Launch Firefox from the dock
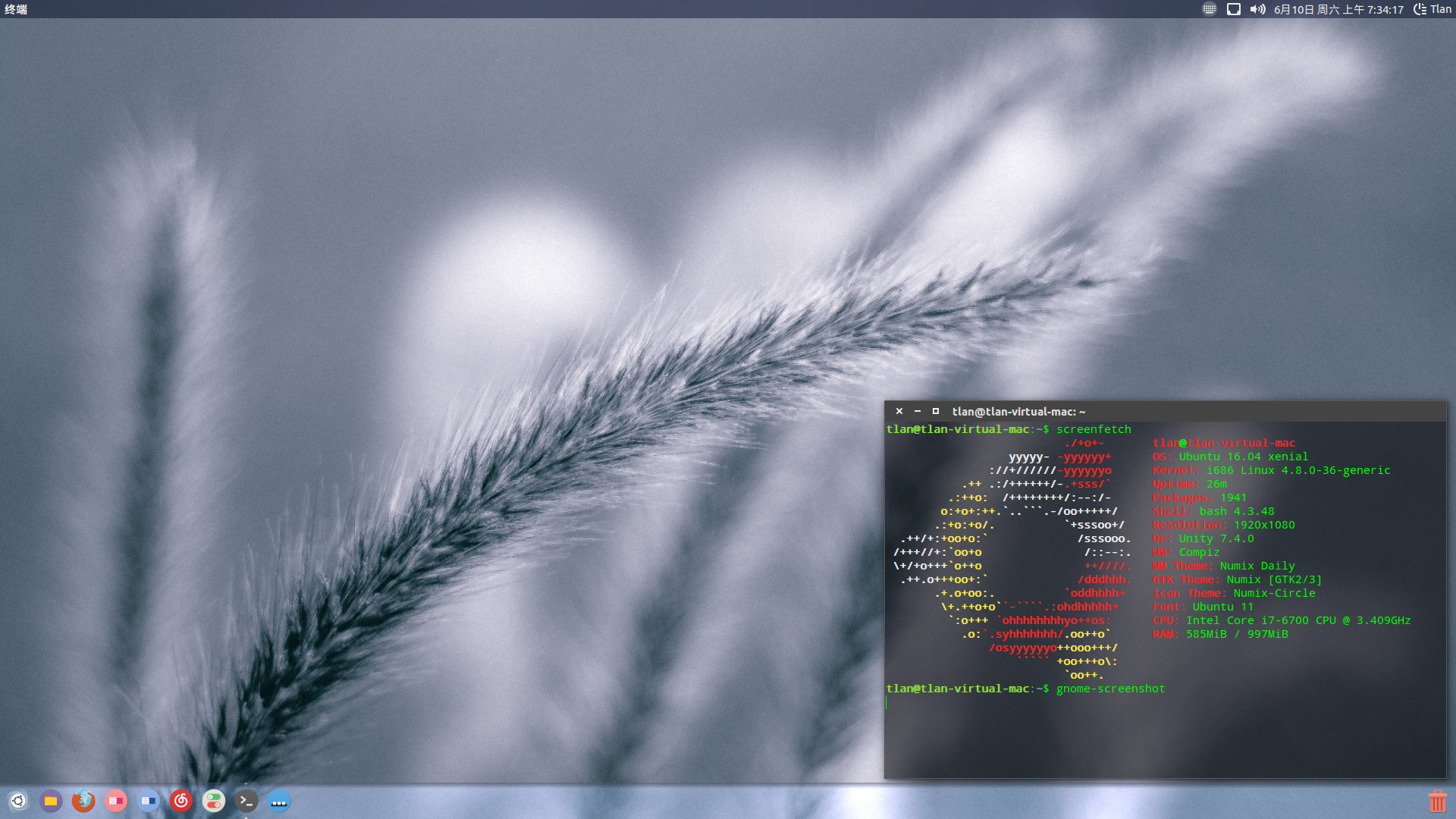This screenshot has width=1456, height=819. (83, 801)
